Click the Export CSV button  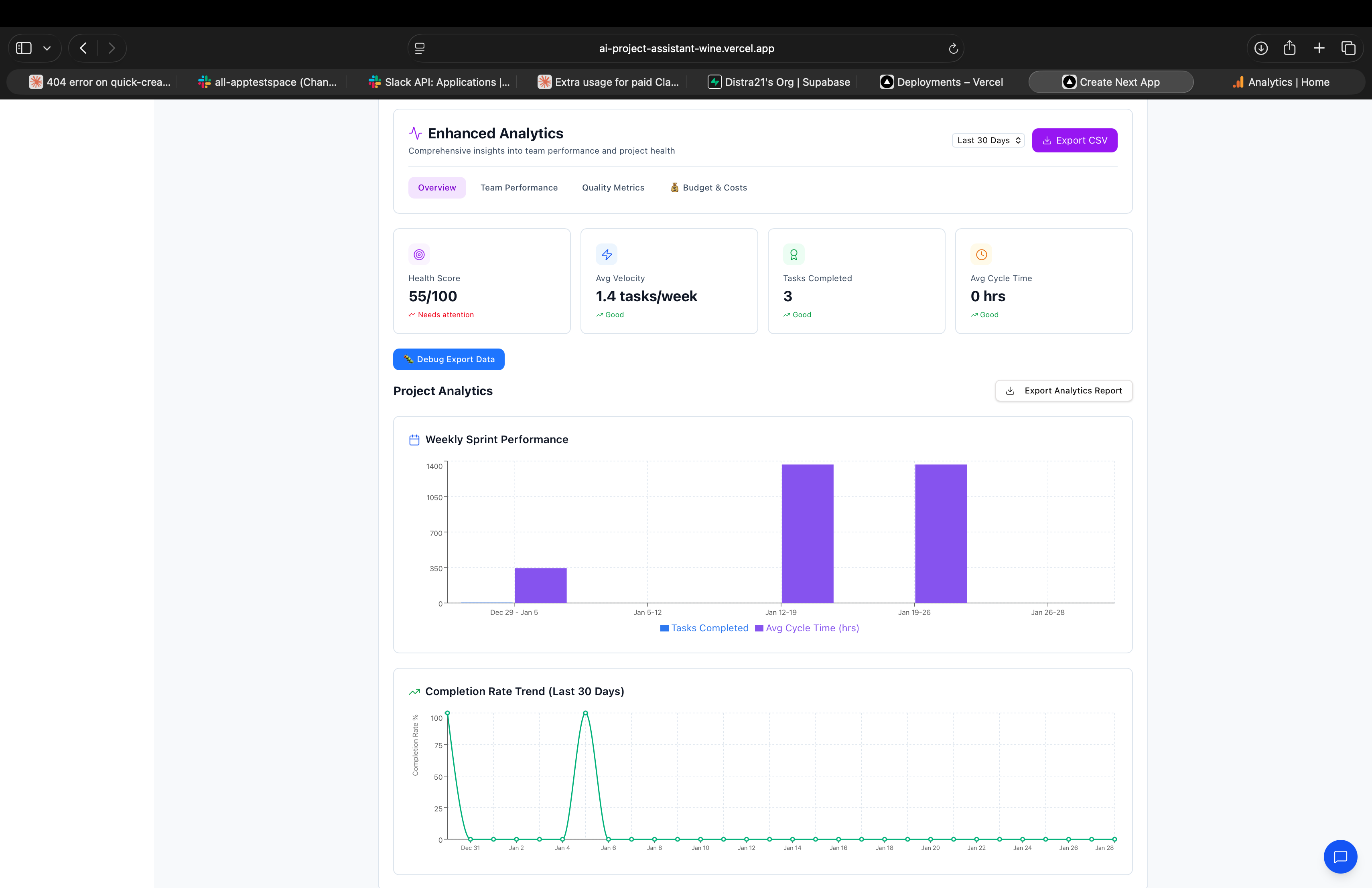pos(1074,140)
